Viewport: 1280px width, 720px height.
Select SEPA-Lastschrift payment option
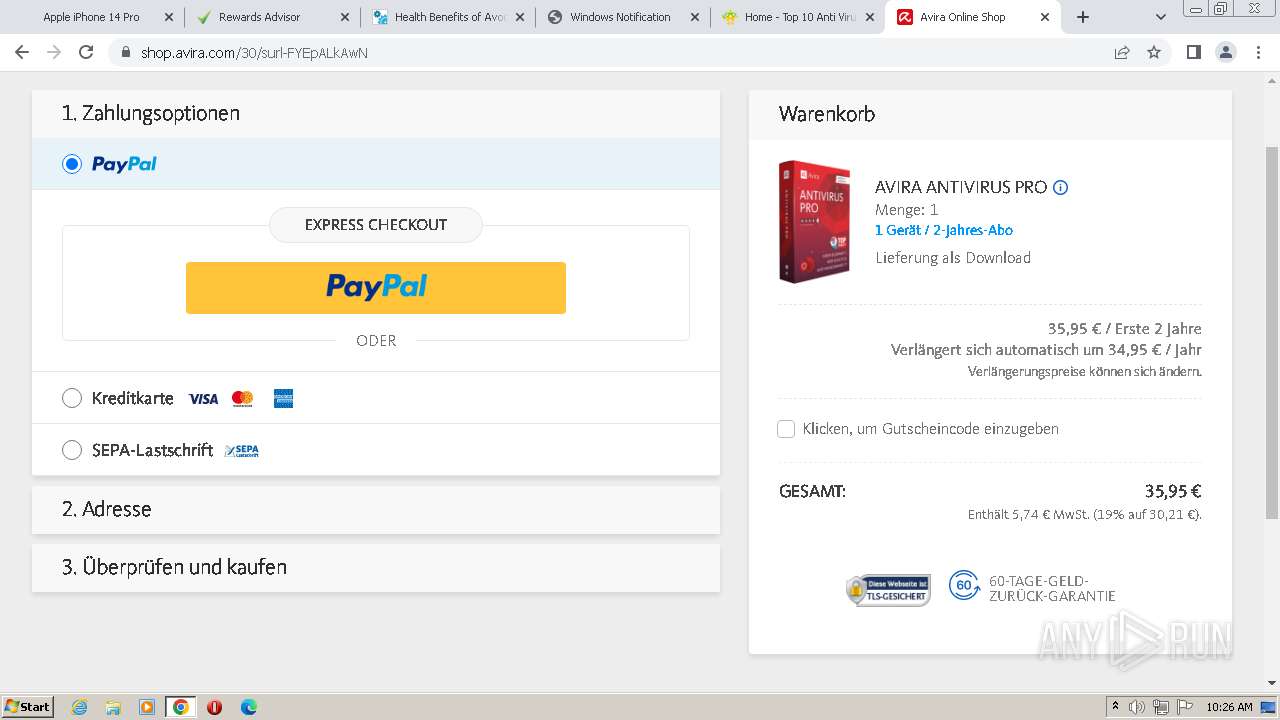(72, 450)
